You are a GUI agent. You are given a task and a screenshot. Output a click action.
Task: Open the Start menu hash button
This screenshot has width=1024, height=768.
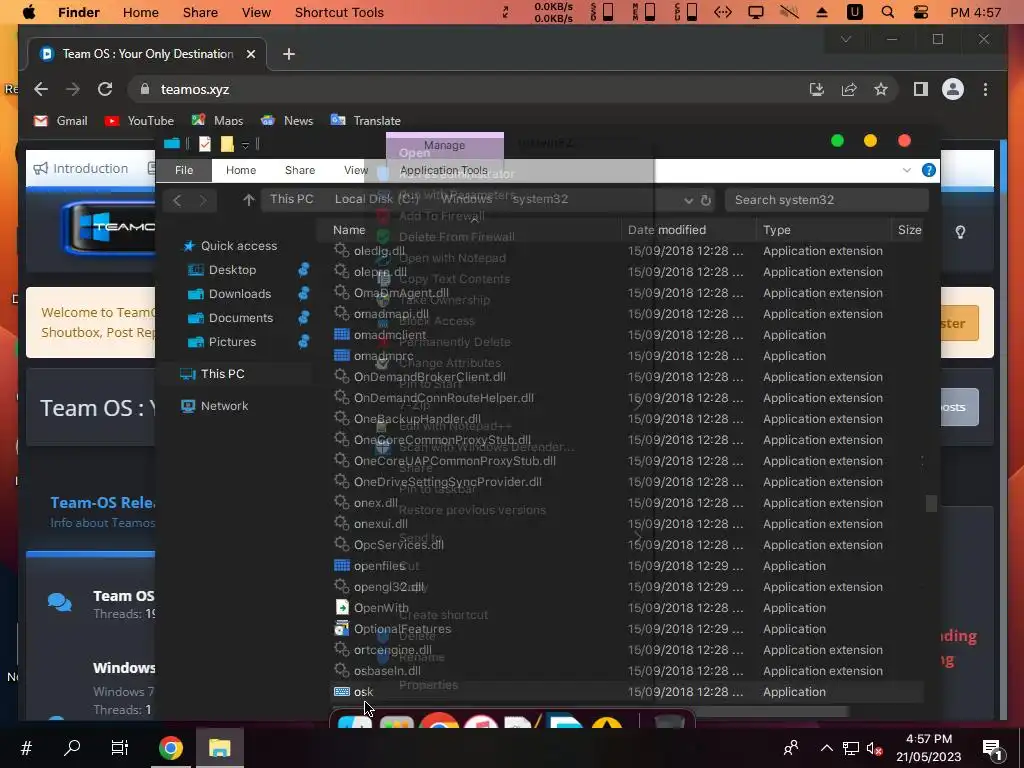[x=26, y=748]
